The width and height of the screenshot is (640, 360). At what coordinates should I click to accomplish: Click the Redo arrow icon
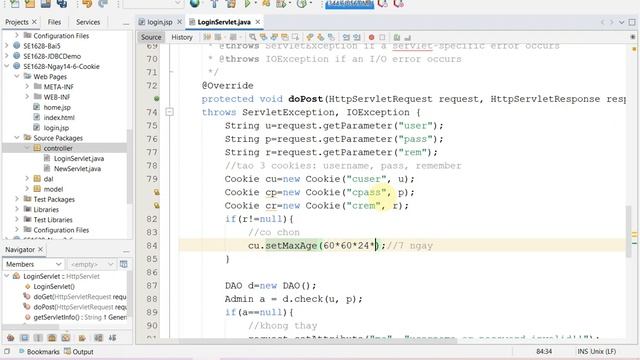(x=103, y=4)
